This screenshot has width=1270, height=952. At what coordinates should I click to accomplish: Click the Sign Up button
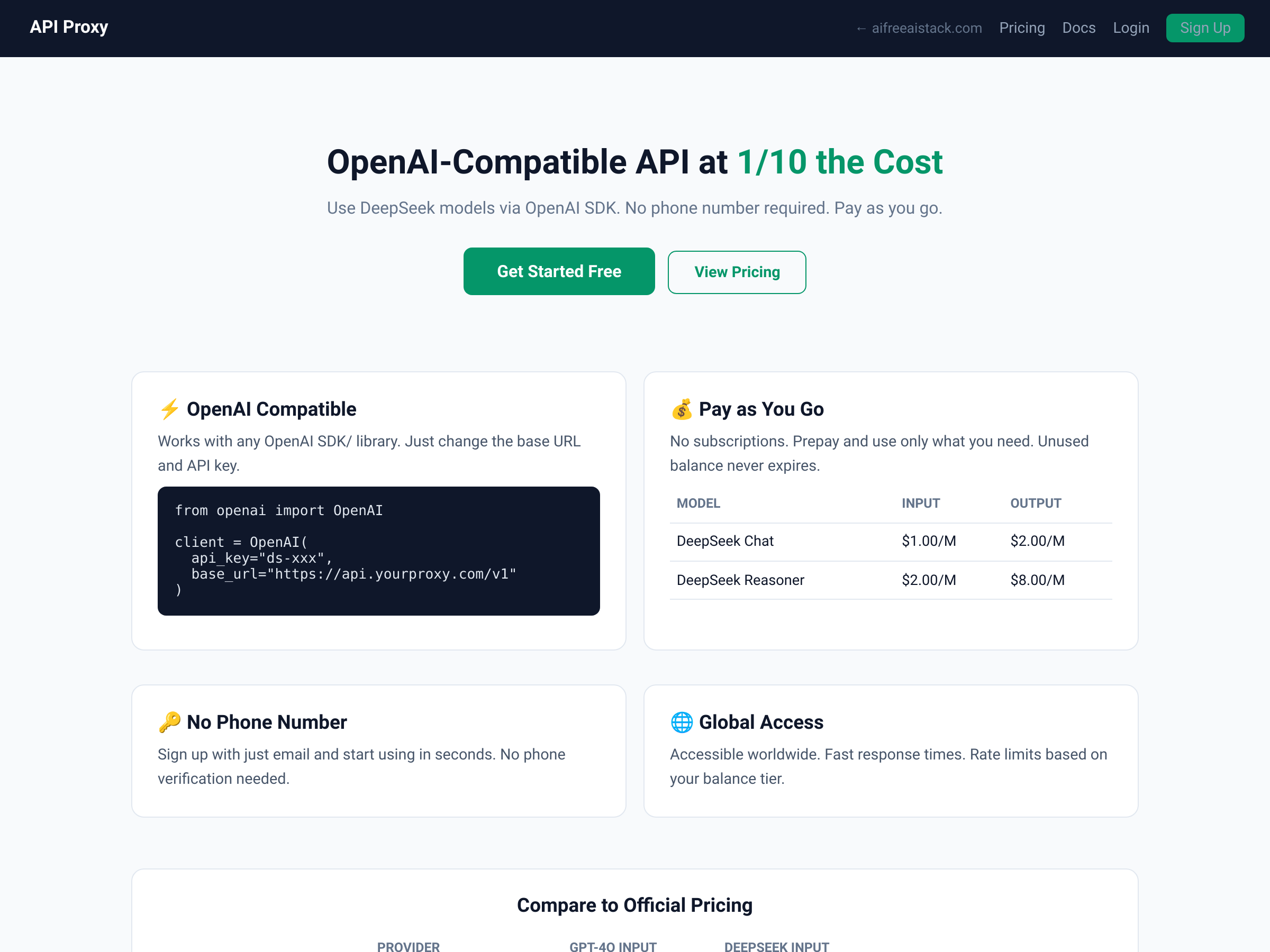pos(1205,28)
